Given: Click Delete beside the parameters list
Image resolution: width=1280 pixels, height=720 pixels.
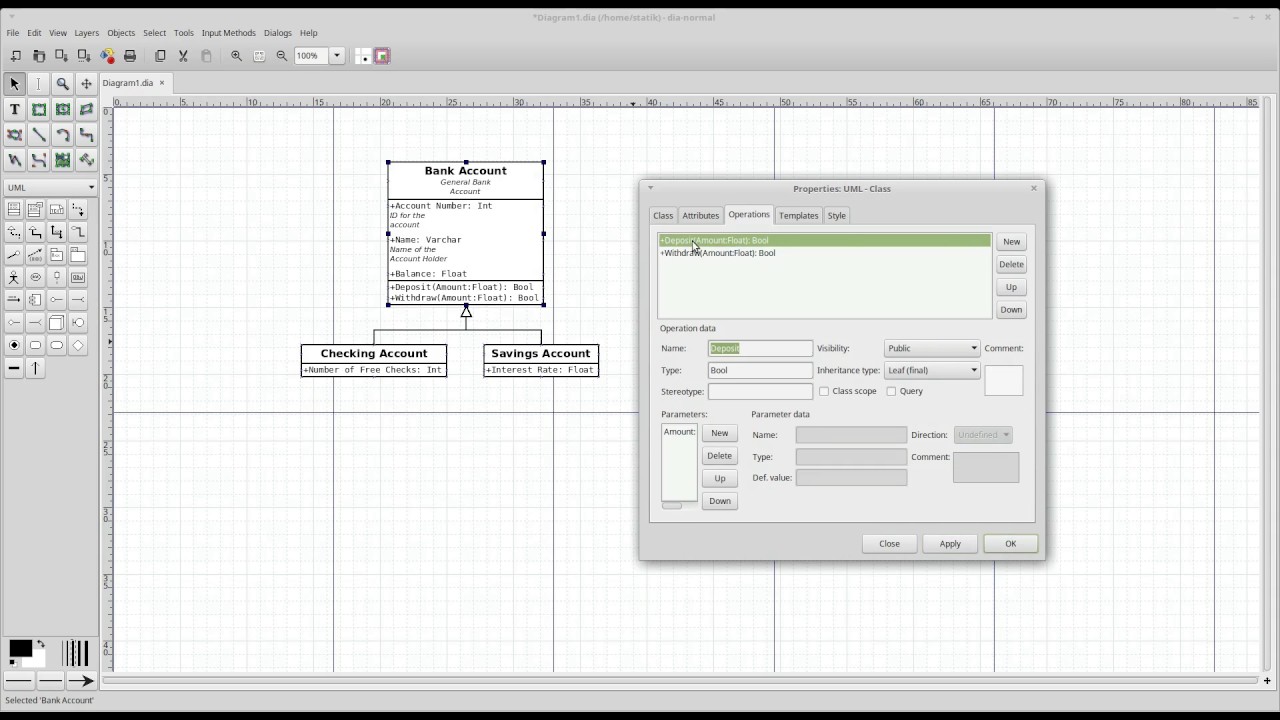Looking at the screenshot, I should (719, 456).
